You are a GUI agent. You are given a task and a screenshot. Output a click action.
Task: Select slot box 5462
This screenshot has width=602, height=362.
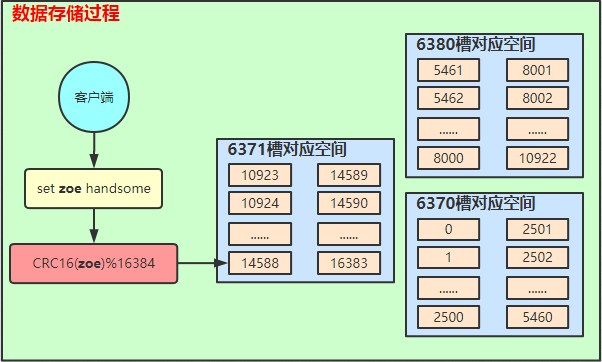point(448,98)
